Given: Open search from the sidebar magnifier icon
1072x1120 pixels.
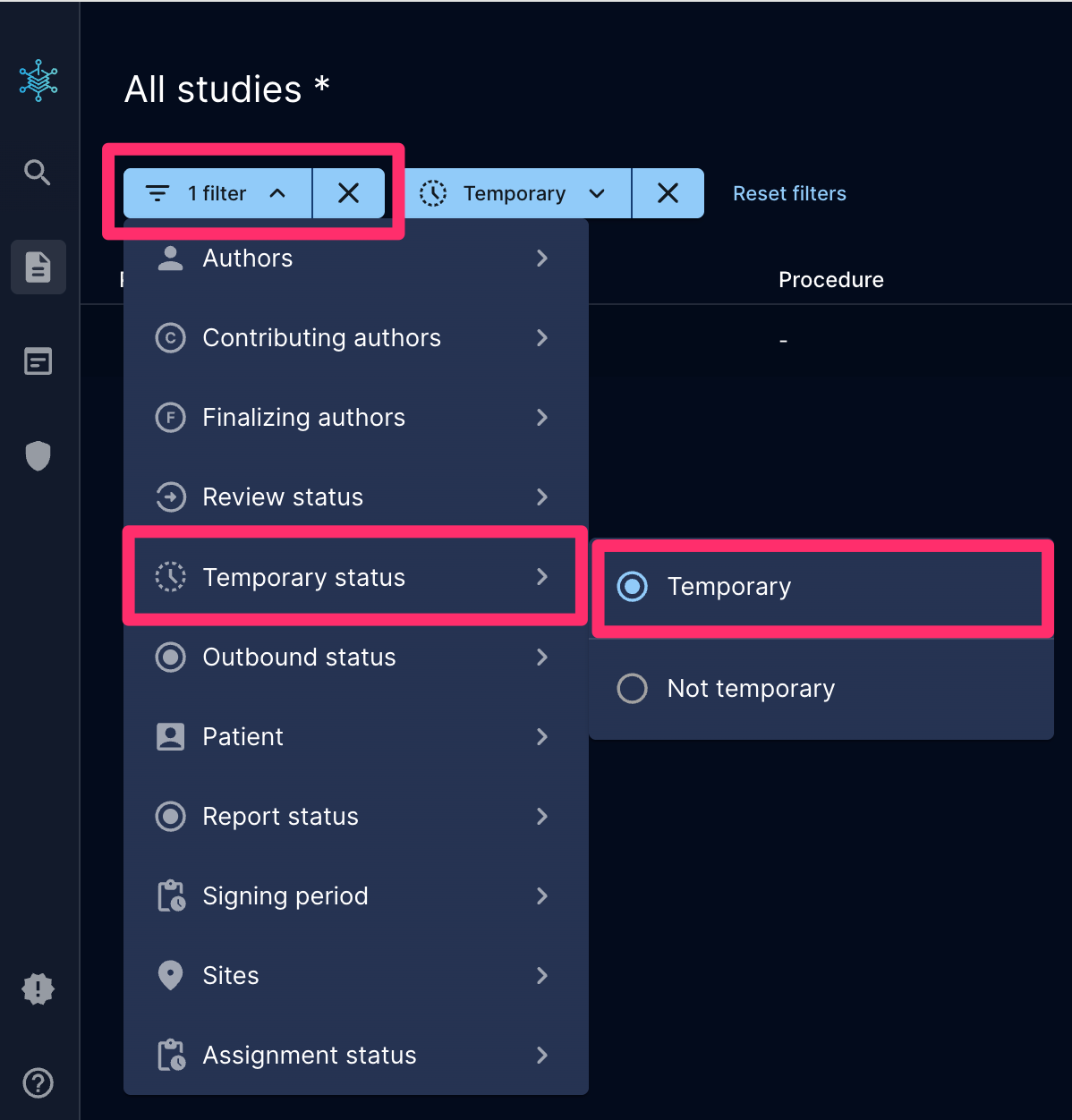Looking at the screenshot, I should click(38, 172).
